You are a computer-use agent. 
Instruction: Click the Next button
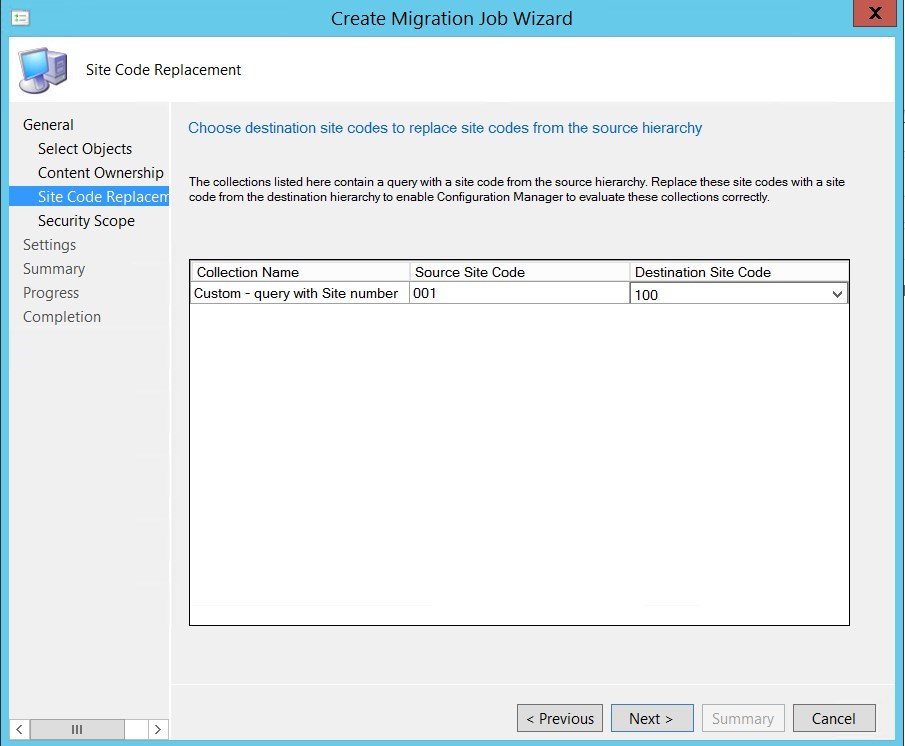click(x=652, y=718)
